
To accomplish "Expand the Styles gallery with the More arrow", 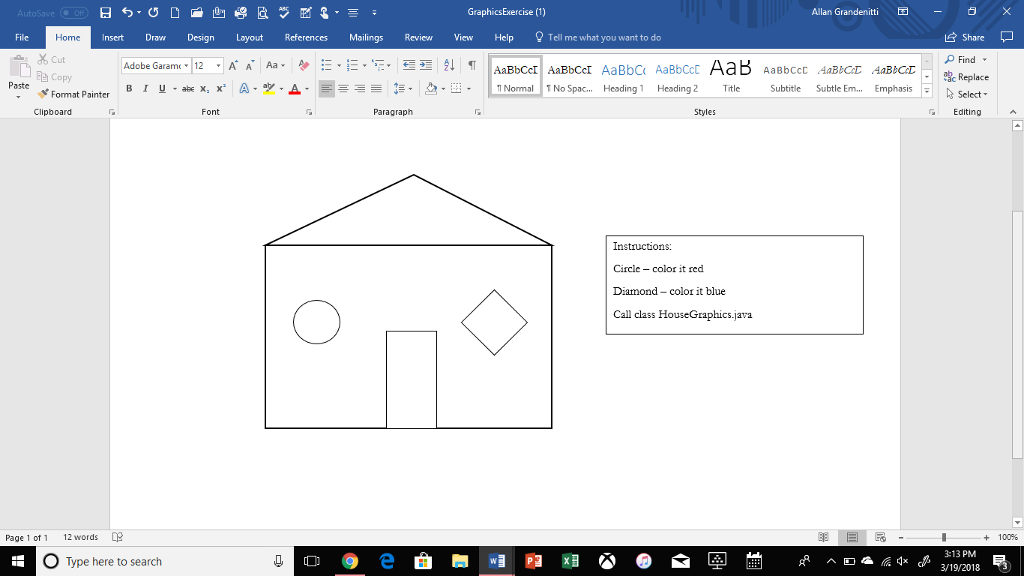I will coord(926,91).
